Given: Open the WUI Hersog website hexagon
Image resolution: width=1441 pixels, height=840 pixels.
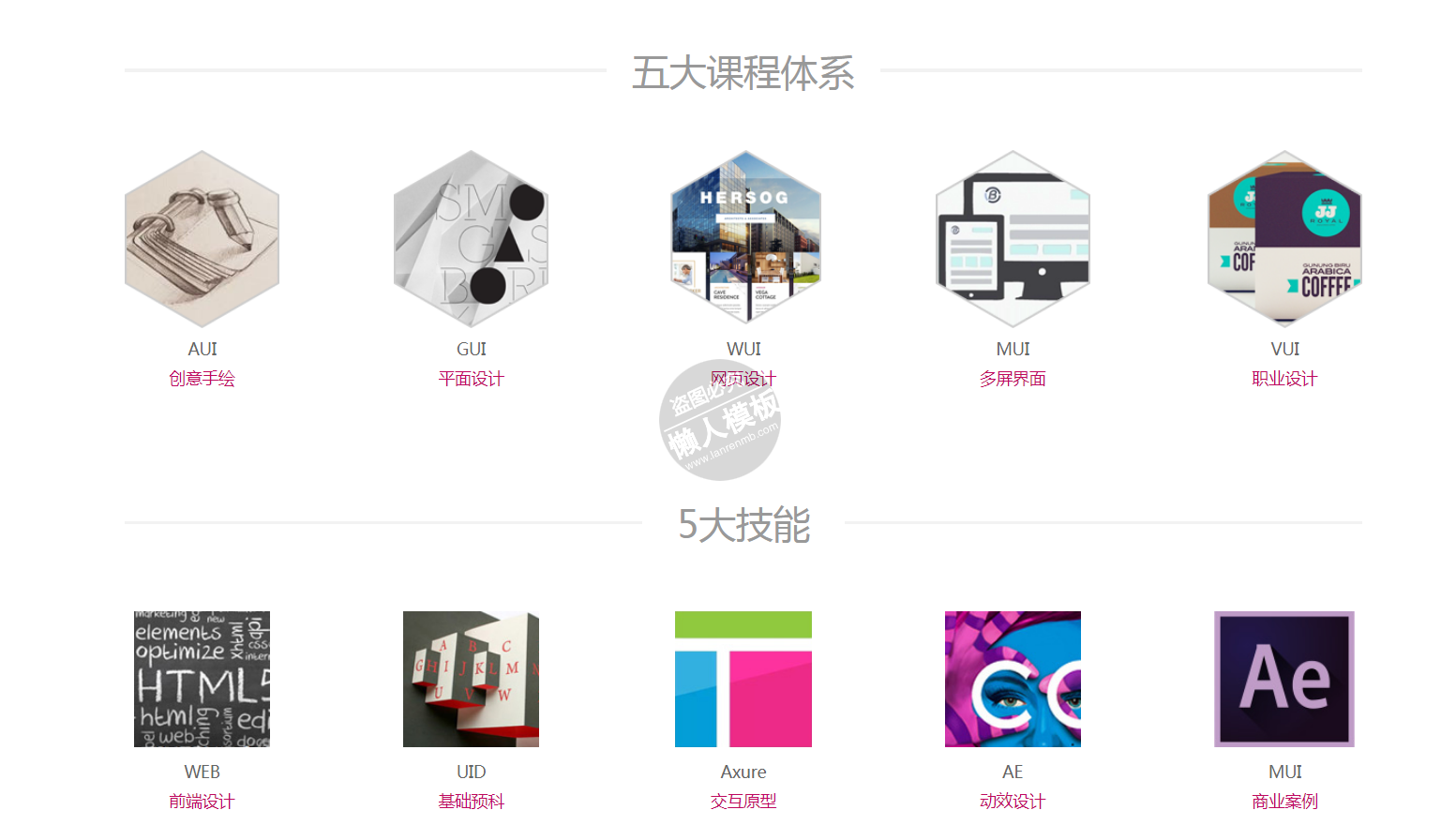Looking at the screenshot, I should point(744,239).
